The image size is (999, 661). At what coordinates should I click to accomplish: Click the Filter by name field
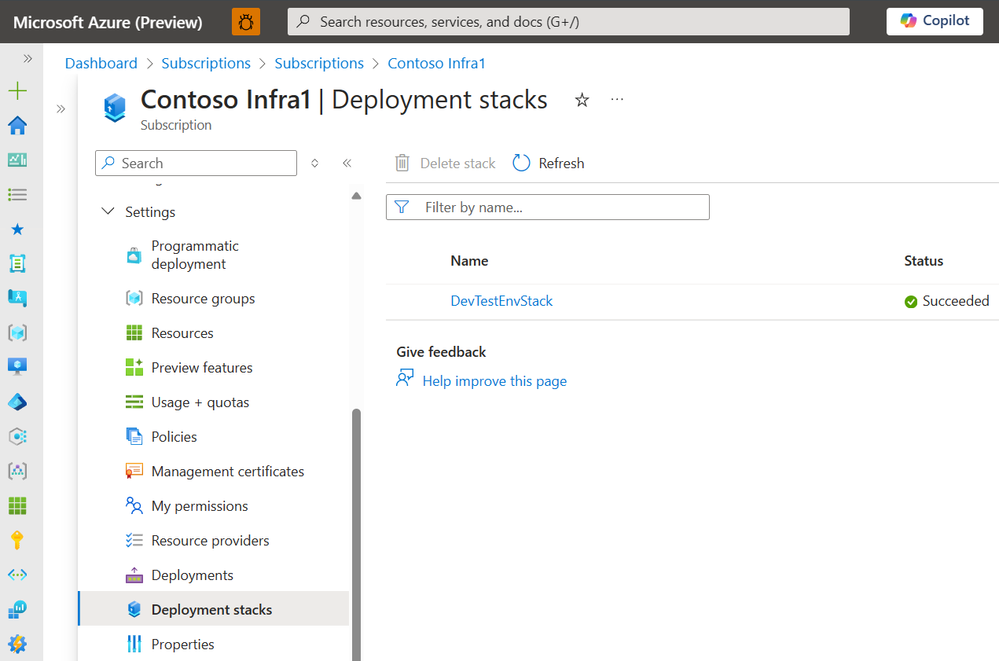[x=547, y=207]
